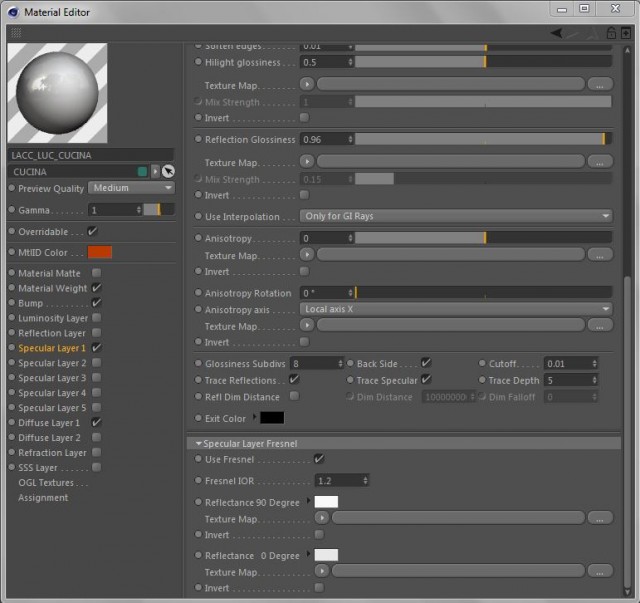Image resolution: width=640 pixels, height=603 pixels.
Task: Collapse the Specular Layer Fresnel section
Action: (x=198, y=443)
